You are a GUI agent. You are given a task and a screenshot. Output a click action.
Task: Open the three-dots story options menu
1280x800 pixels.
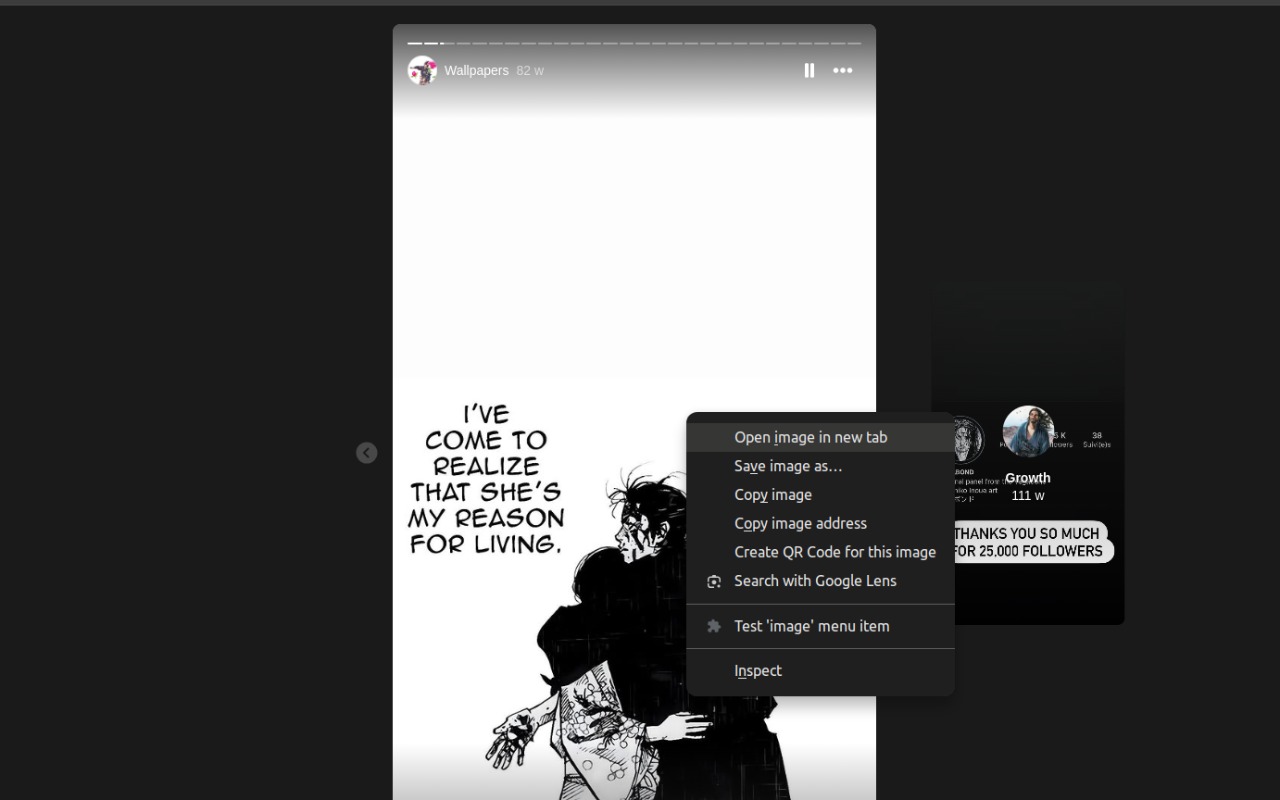pyautogui.click(x=843, y=70)
